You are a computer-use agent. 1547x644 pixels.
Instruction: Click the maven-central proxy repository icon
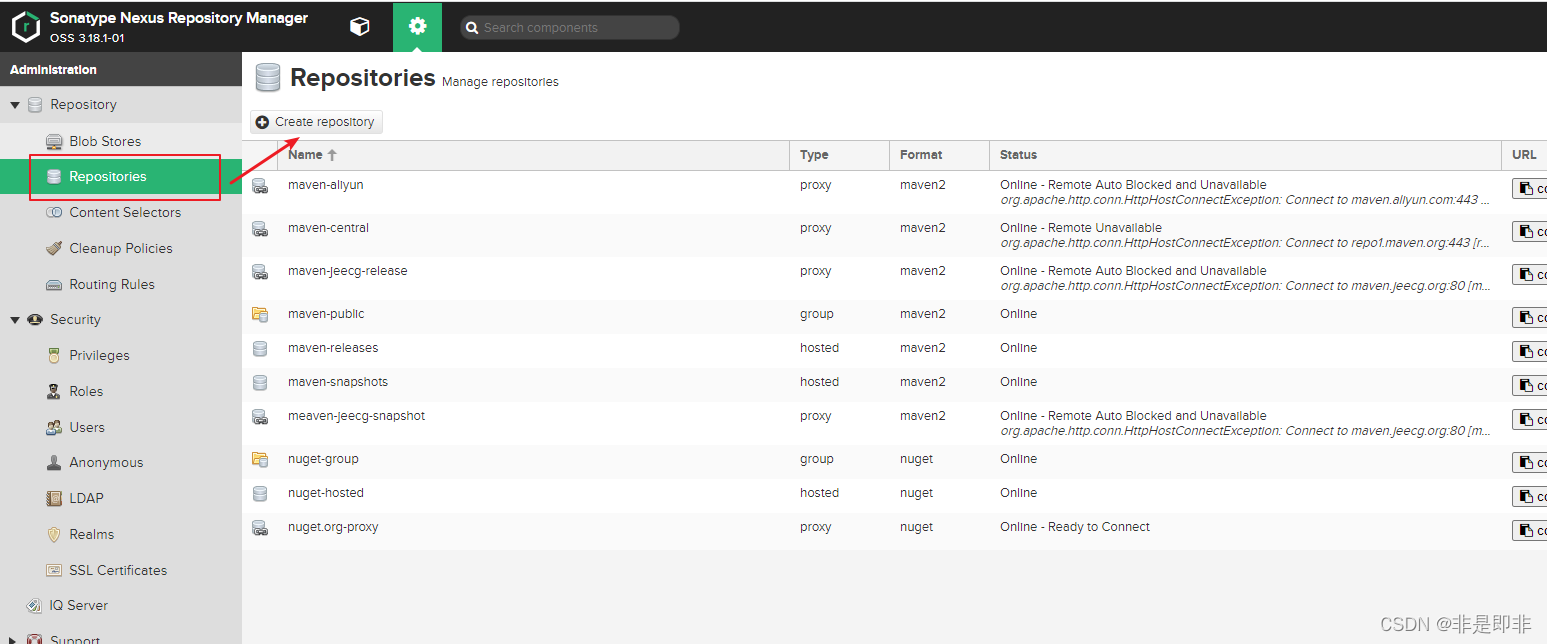point(260,229)
